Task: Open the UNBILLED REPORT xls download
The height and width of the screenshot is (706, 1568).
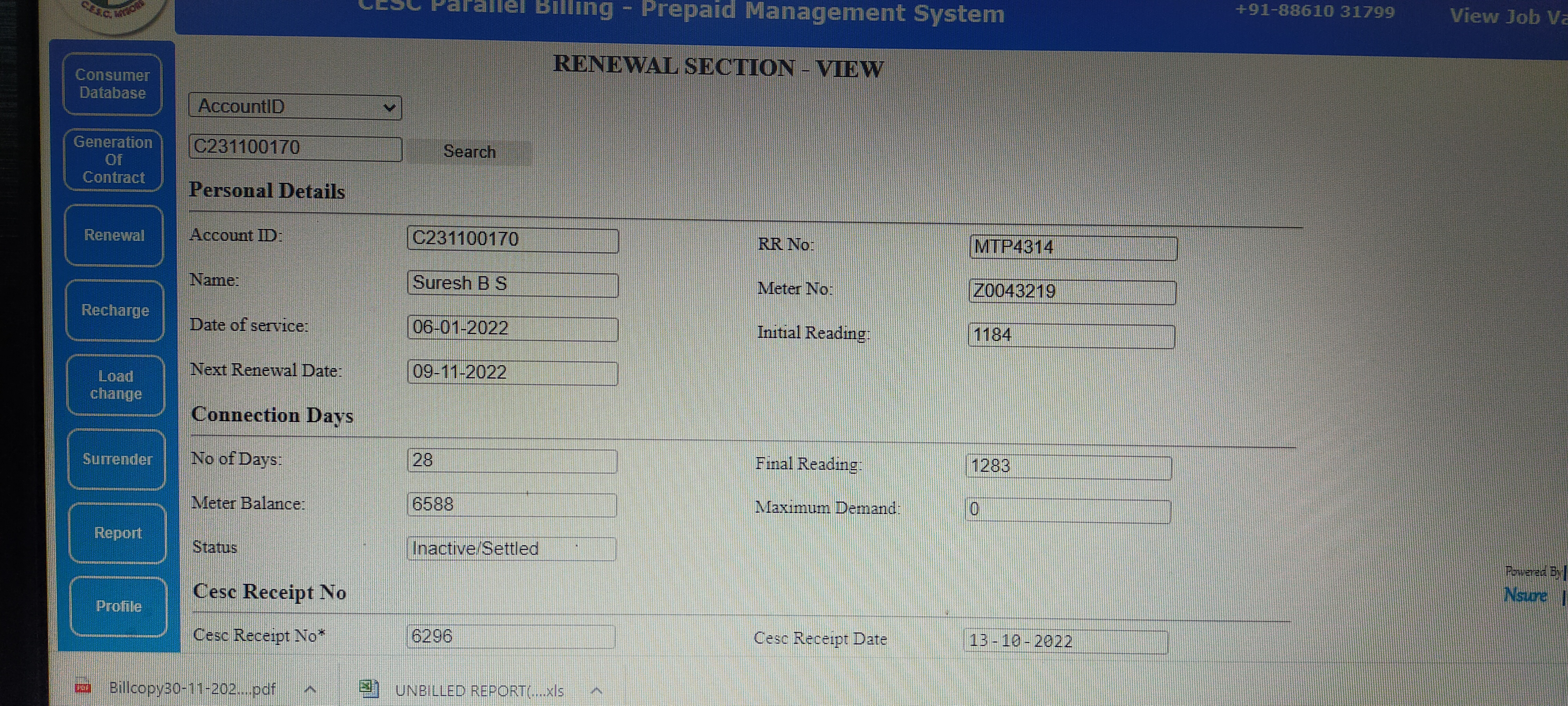Action: [x=479, y=691]
